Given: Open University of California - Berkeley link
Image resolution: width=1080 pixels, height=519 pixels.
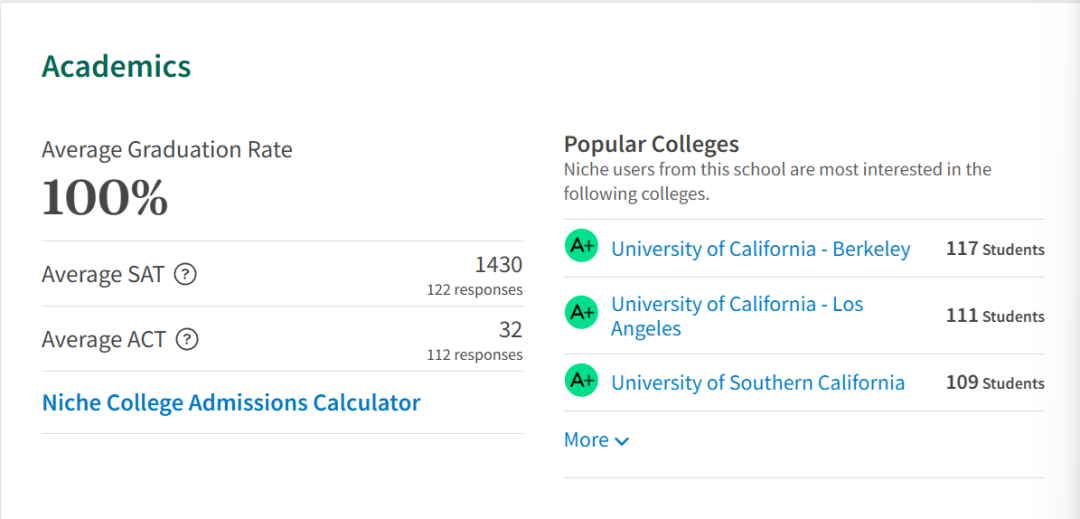Looking at the screenshot, I should [761, 248].
